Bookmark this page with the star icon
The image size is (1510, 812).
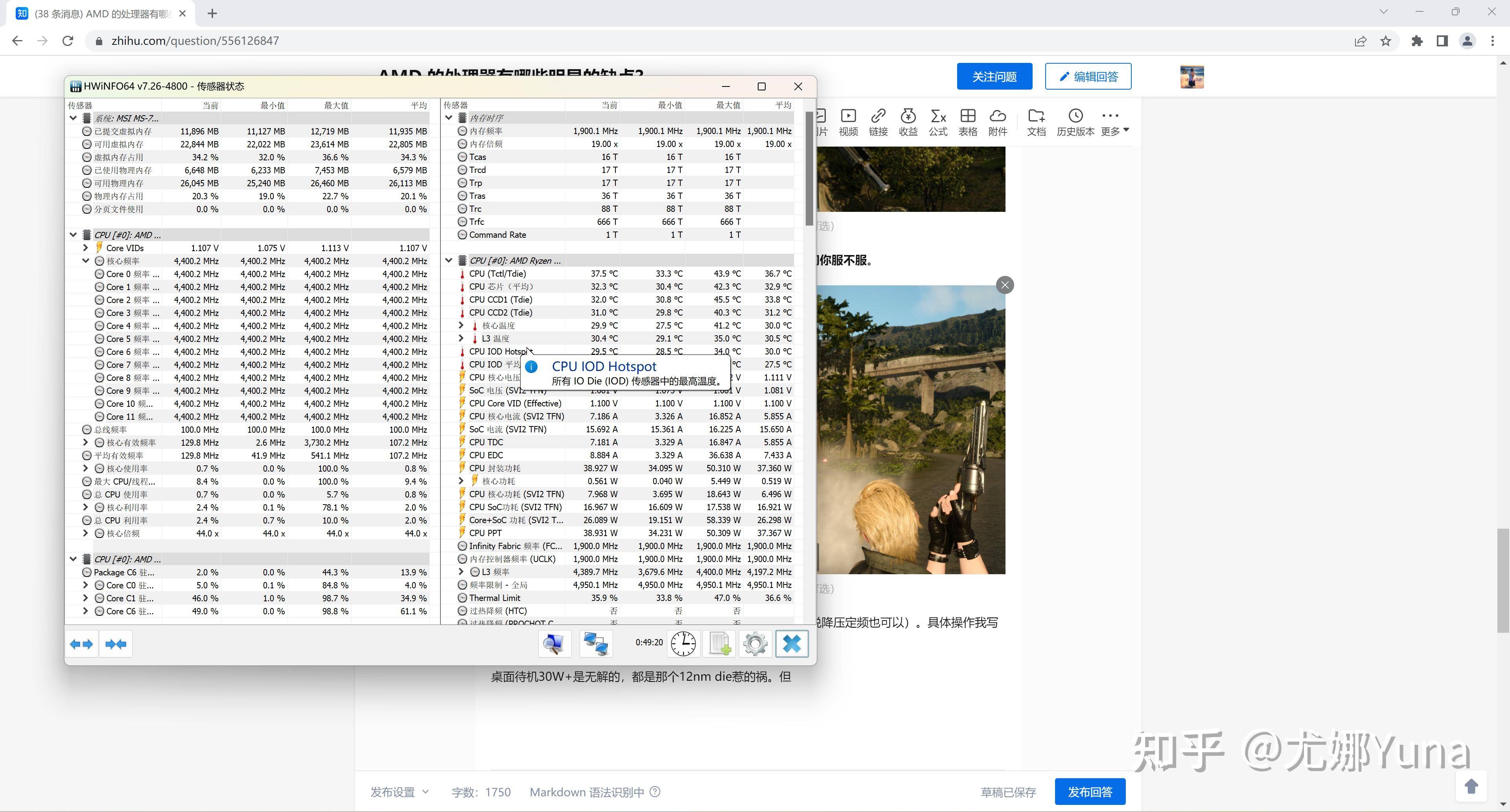1386,41
